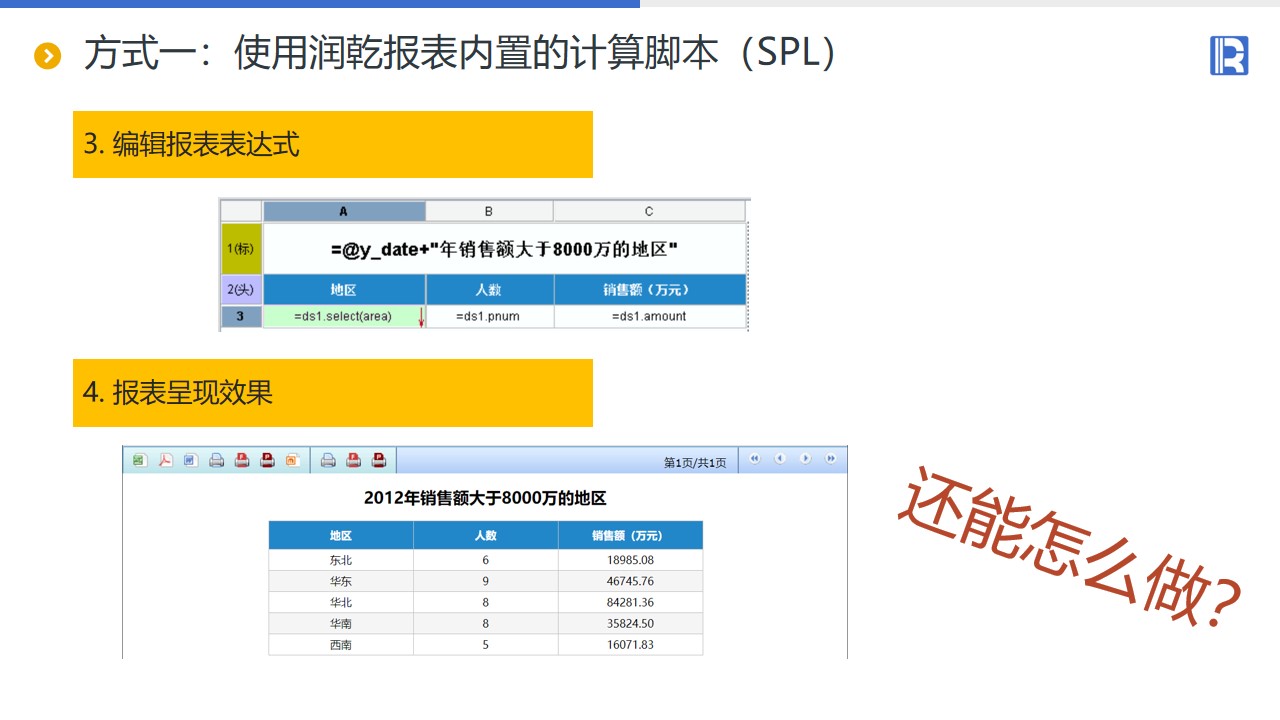This screenshot has height=720, width=1280.
Task: Click the 人数 header cell in the designer grid
Action: point(489,290)
